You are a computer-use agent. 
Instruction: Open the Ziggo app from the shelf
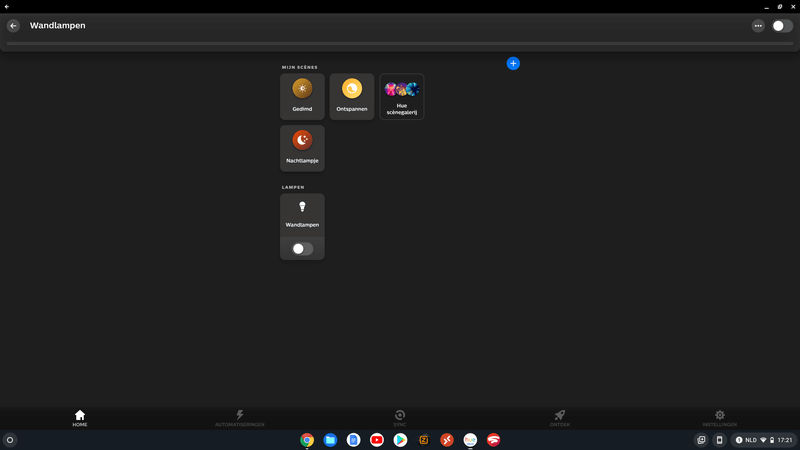423,440
